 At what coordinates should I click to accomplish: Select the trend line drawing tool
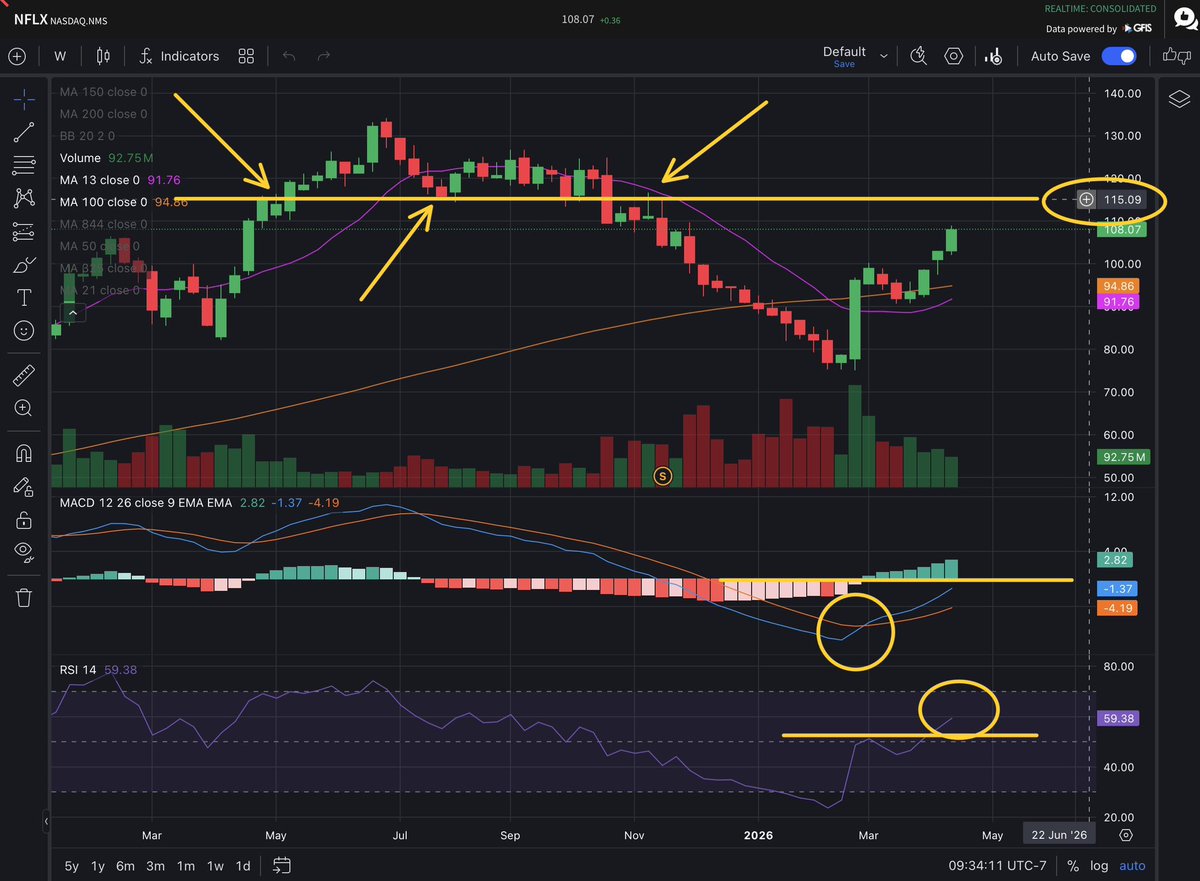(25, 131)
